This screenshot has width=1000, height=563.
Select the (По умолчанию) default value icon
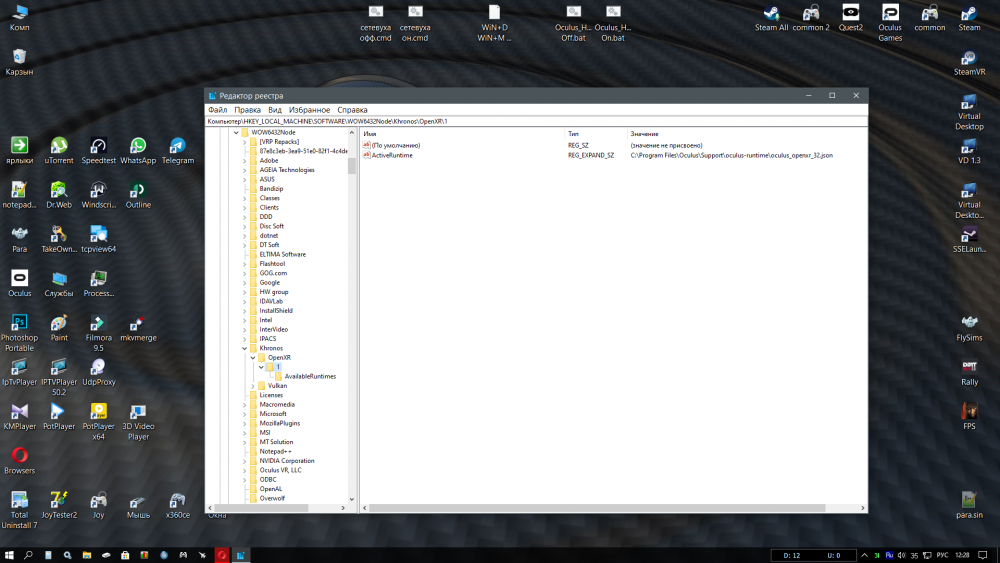pos(367,145)
